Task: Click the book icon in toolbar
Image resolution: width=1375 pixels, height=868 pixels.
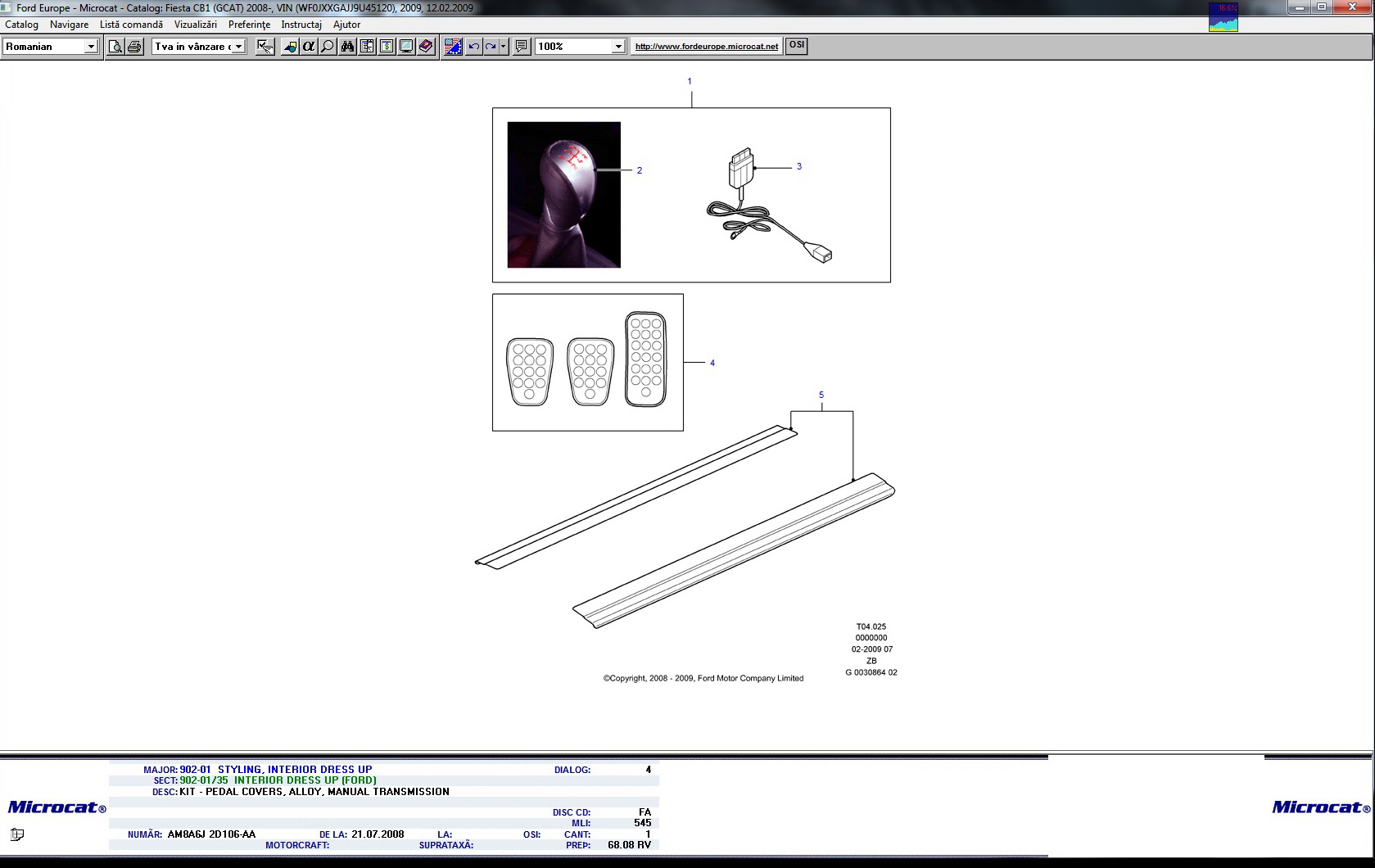Action: point(426,47)
